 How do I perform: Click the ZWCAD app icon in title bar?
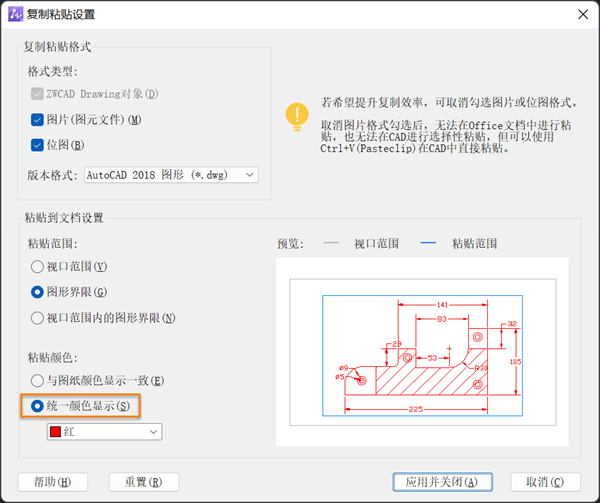coord(16,15)
